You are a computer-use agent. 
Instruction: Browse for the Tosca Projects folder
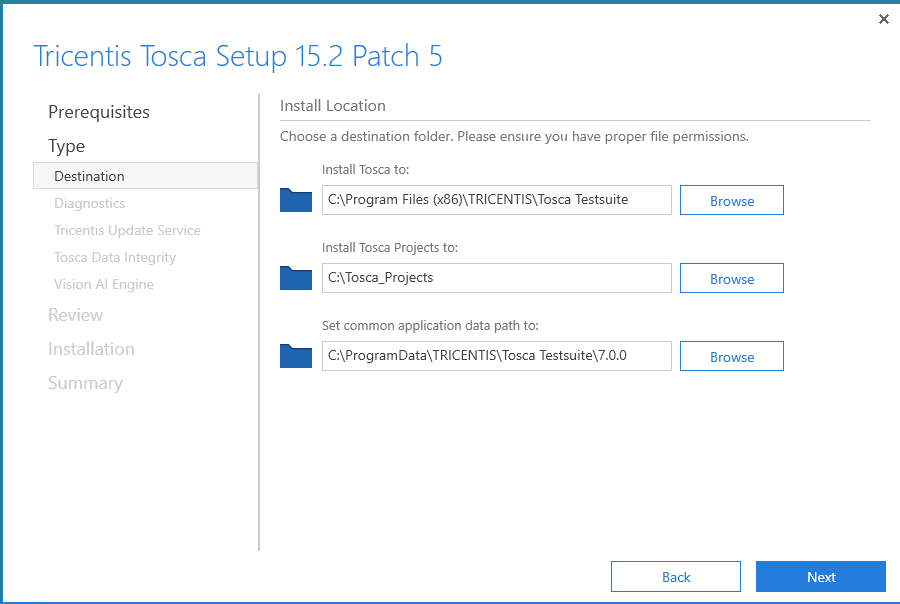click(731, 278)
